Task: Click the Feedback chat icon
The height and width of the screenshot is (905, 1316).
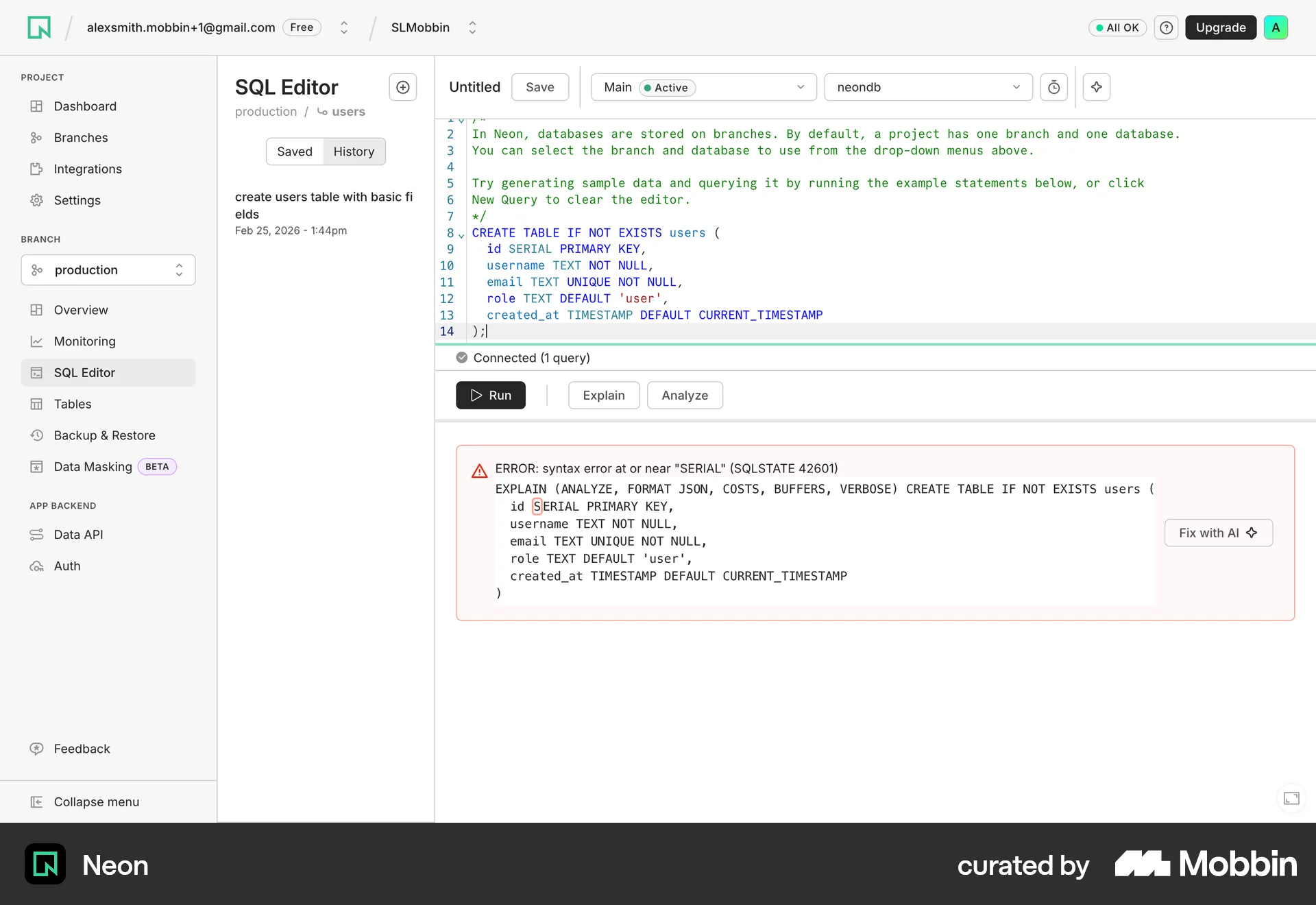Action: pos(36,749)
